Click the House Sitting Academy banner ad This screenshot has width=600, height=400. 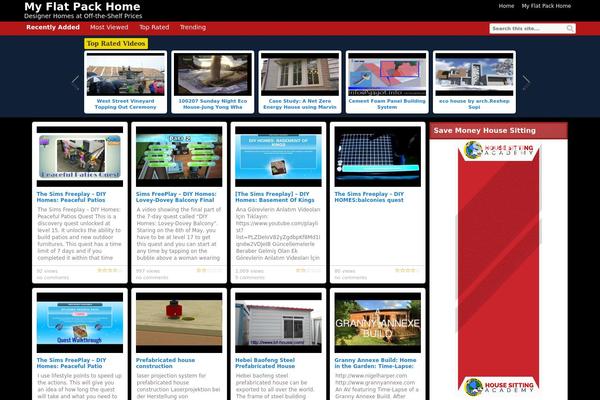click(499, 269)
